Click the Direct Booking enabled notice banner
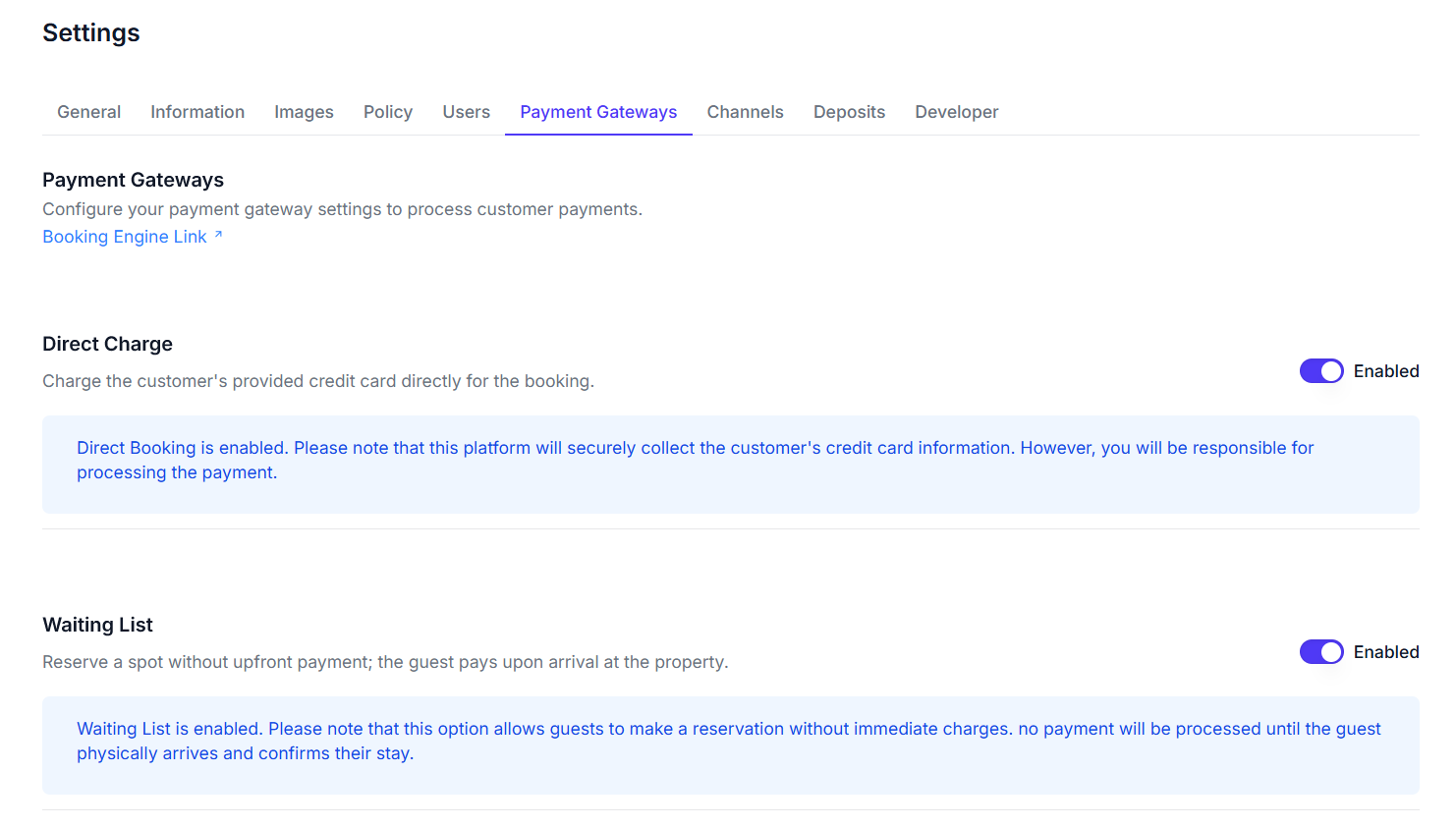 click(x=730, y=464)
